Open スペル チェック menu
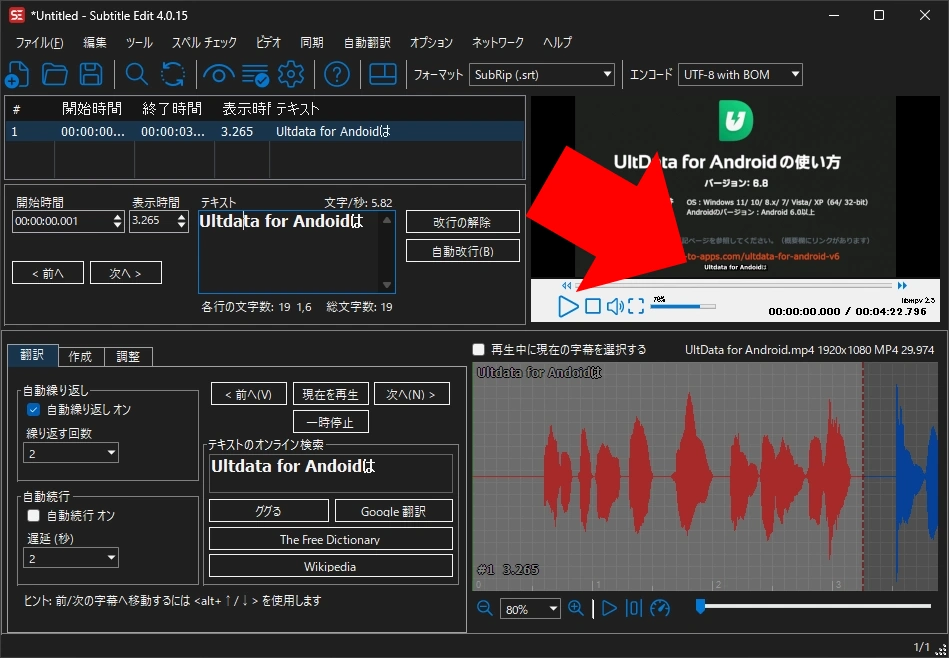The width and height of the screenshot is (949, 658). 204,42
